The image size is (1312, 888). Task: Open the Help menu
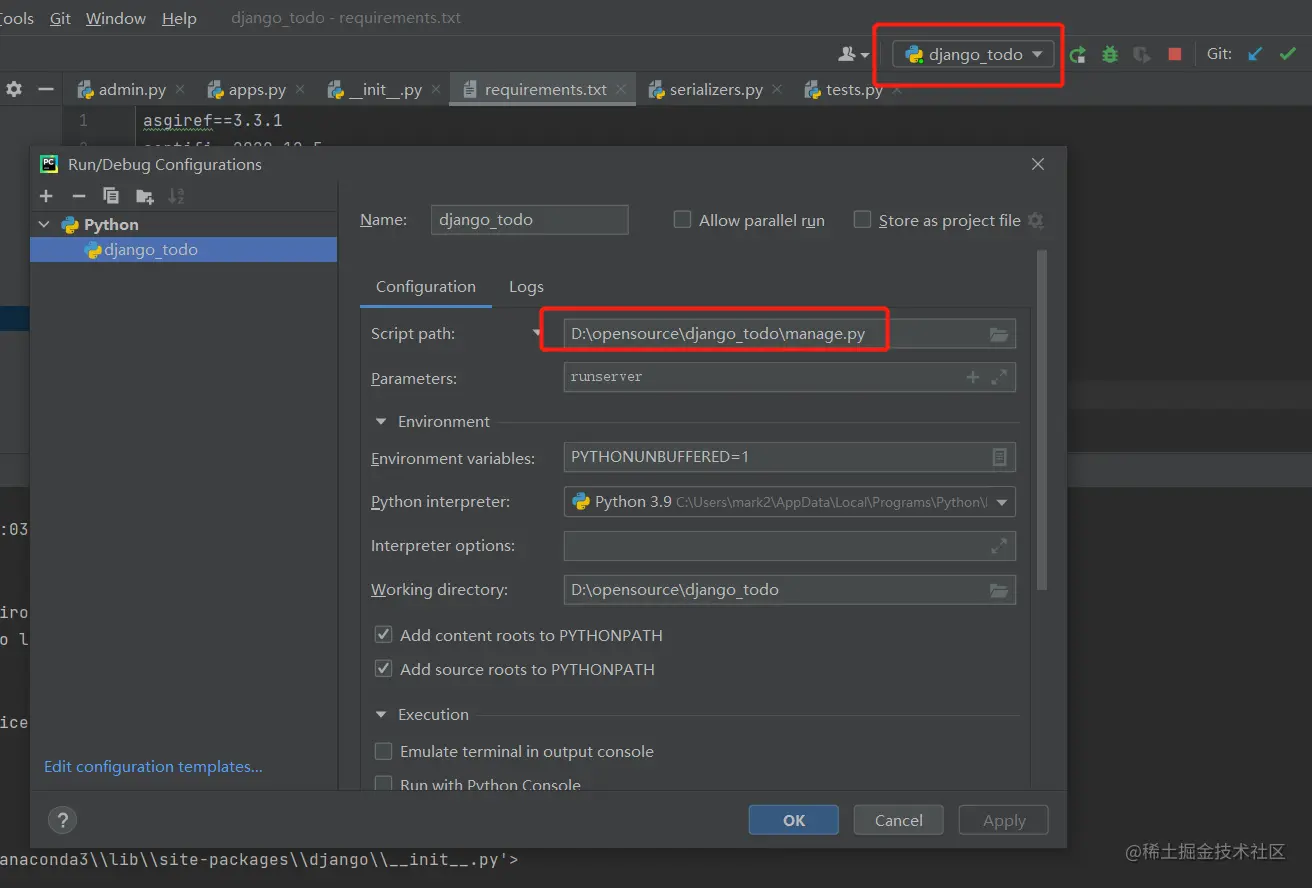(x=179, y=18)
